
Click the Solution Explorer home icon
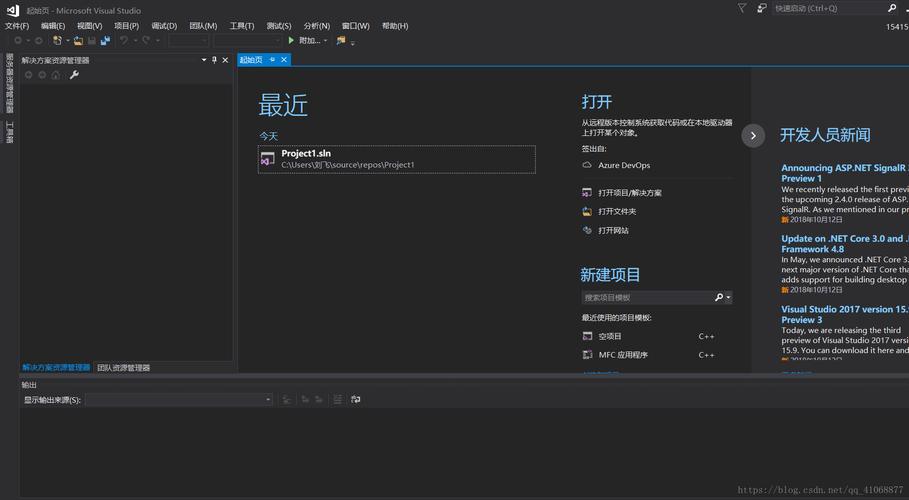tap(56, 75)
